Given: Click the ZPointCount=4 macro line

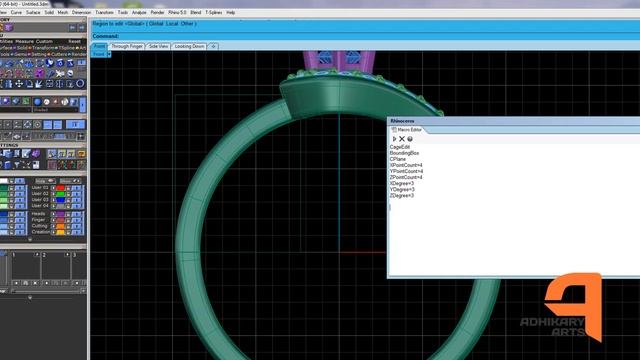Looking at the screenshot, I should point(406,178).
